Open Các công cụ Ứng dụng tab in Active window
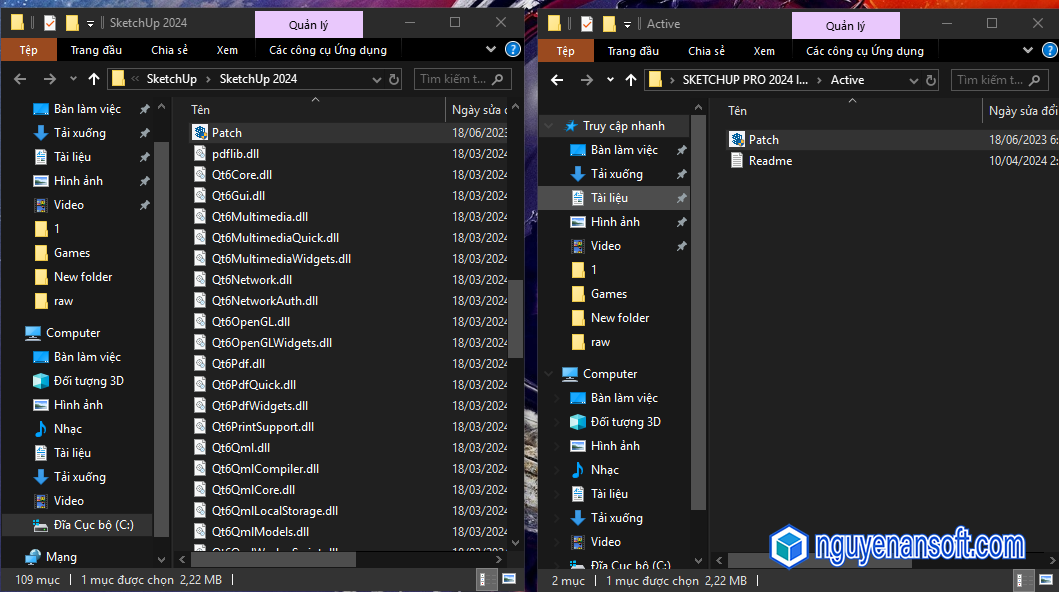 [864, 51]
